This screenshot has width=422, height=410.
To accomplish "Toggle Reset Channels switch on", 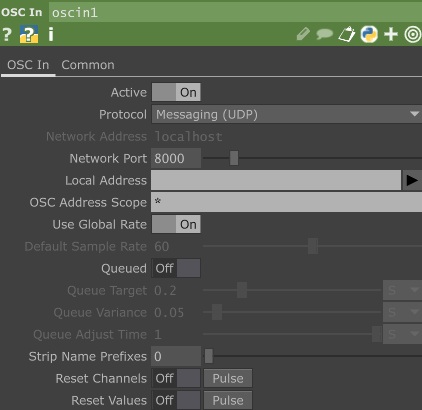I will pos(176,378).
